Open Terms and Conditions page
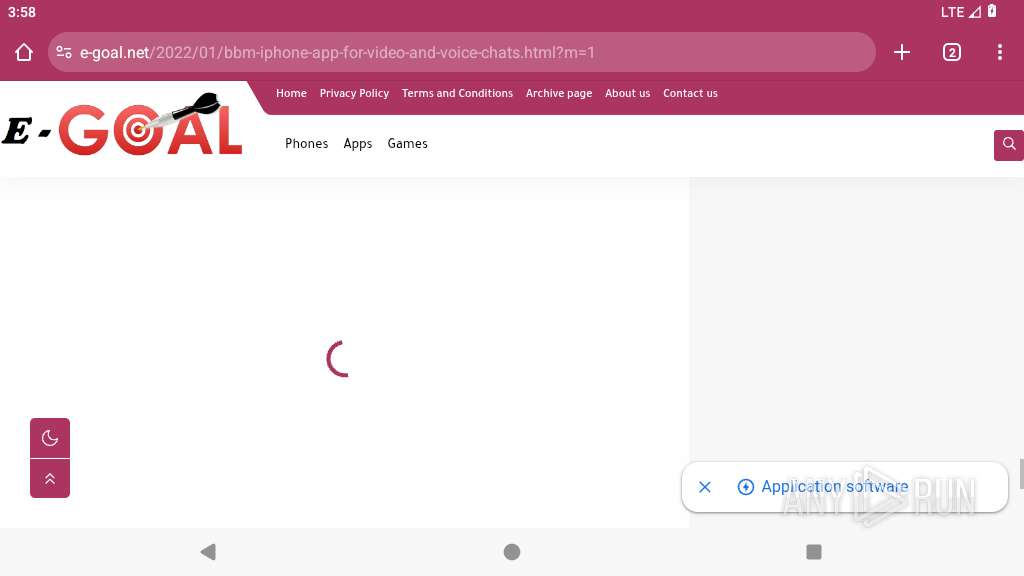This screenshot has width=1024, height=576. (x=457, y=93)
